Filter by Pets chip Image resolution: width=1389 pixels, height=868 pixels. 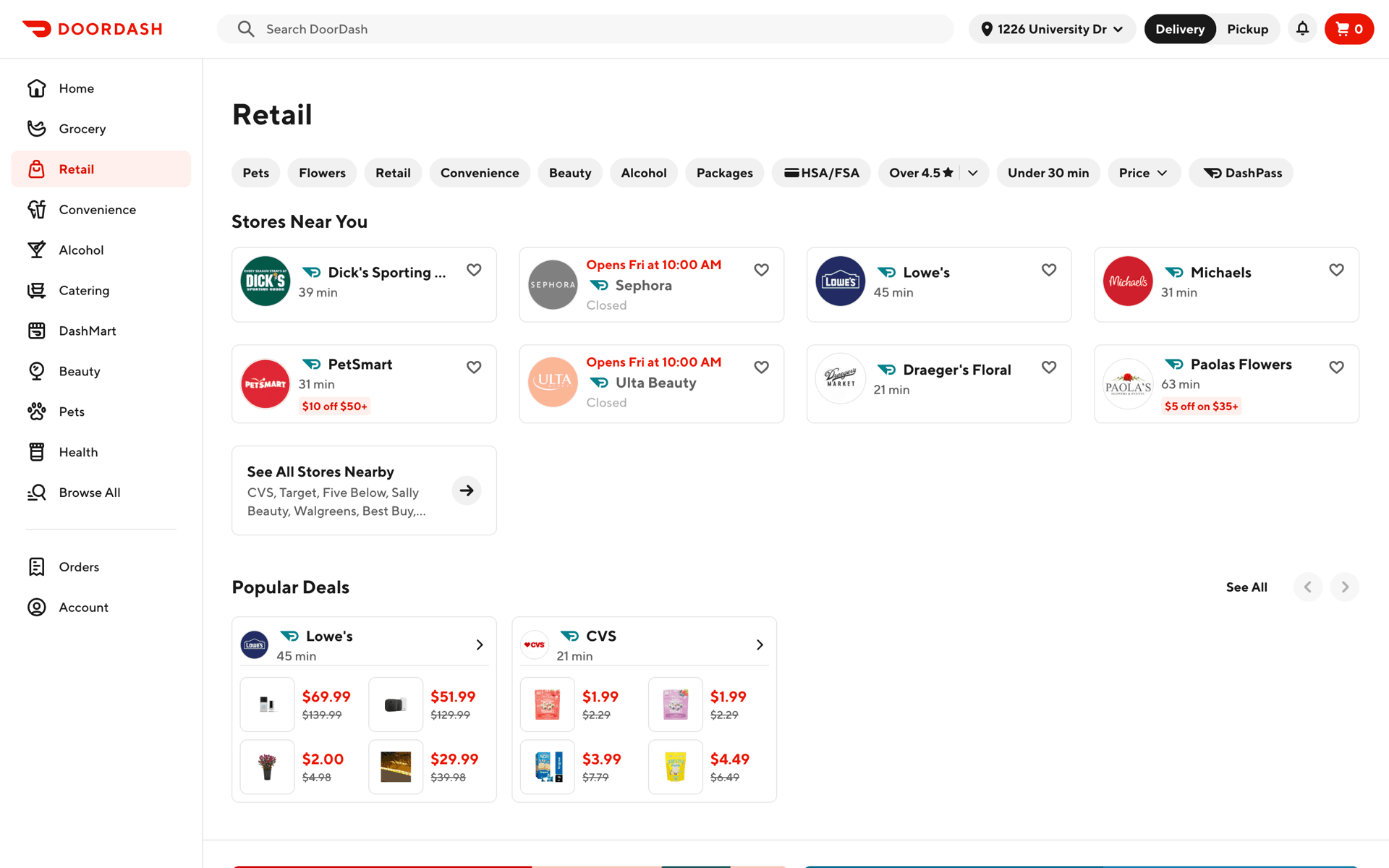(x=256, y=173)
